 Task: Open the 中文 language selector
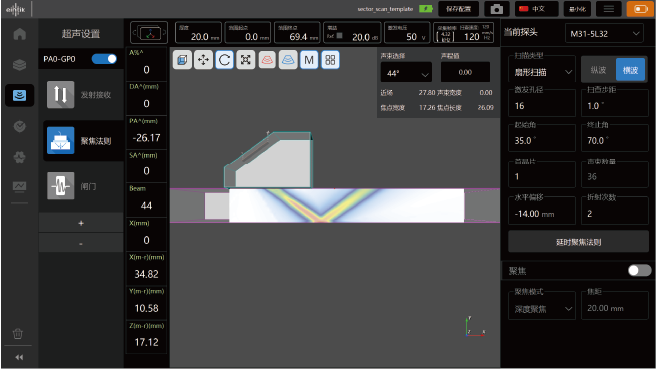point(536,9)
